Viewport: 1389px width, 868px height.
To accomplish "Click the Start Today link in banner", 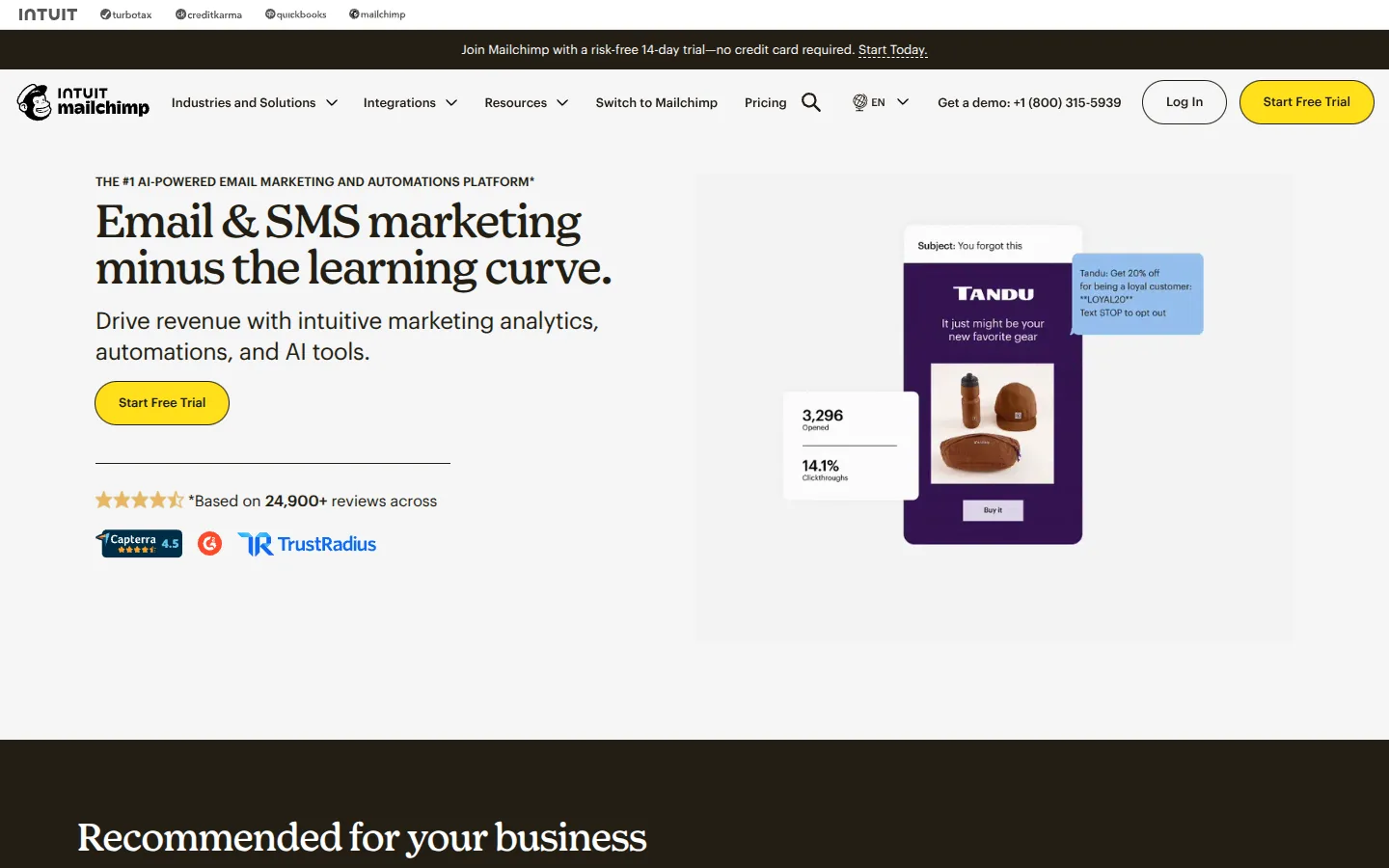I will 892,49.
